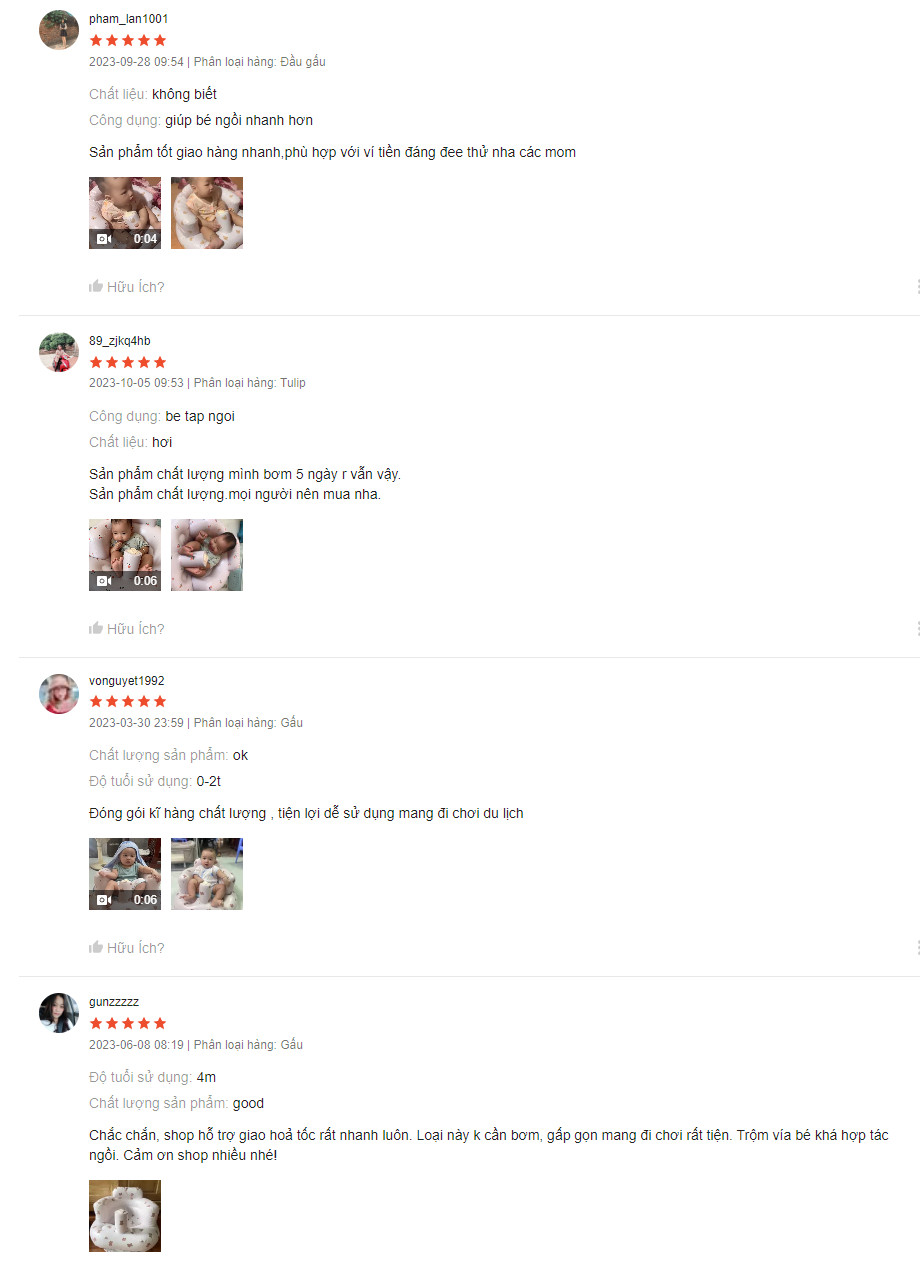This screenshot has height=1266, width=920.
Task: Open the photo thumbnail in 89_zjkq4hb's review
Action: point(207,555)
